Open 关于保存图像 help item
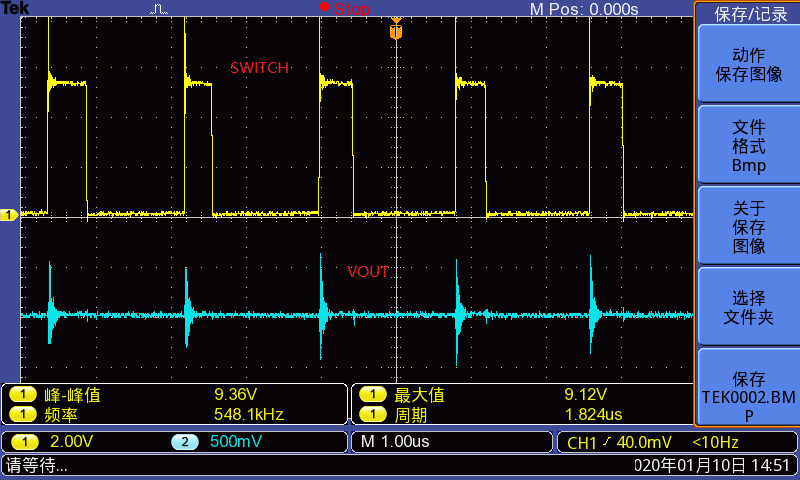Screen dimensions: 800x480 pos(748,226)
